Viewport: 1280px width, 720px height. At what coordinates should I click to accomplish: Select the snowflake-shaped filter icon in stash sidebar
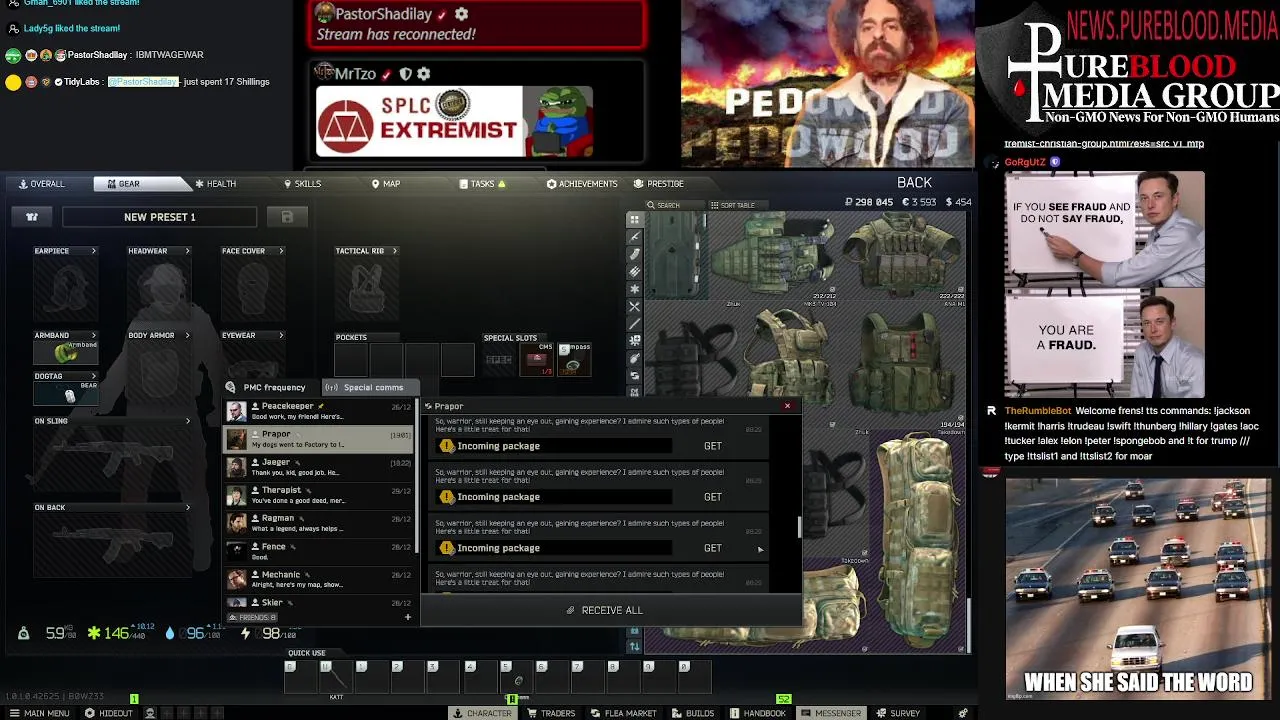634,289
